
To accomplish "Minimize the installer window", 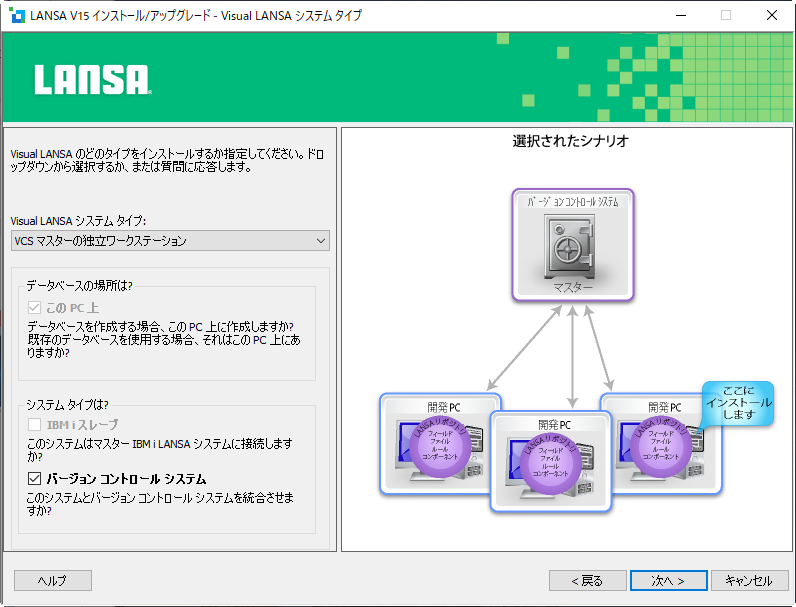I will tap(681, 15).
